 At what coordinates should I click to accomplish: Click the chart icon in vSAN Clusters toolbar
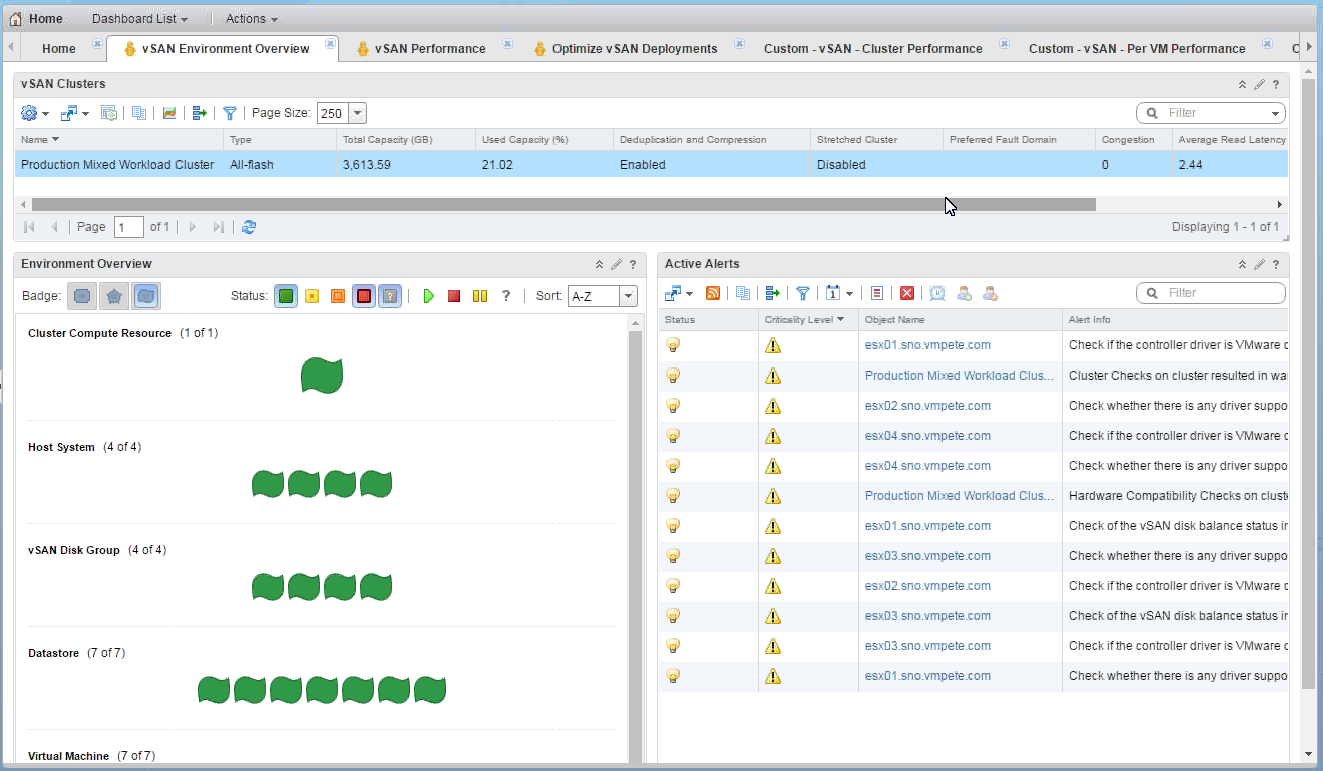point(169,113)
